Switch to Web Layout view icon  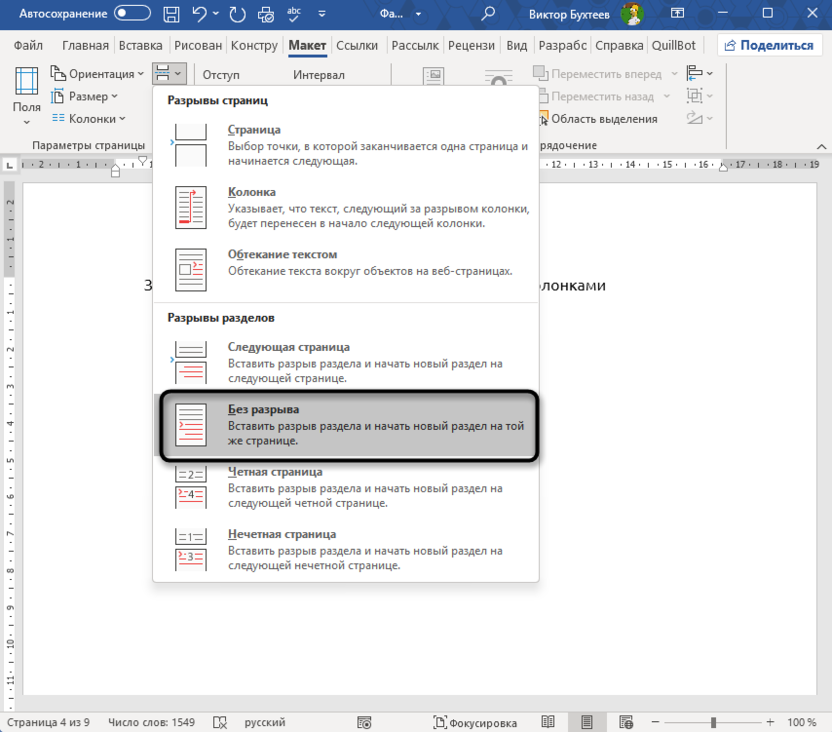click(626, 722)
